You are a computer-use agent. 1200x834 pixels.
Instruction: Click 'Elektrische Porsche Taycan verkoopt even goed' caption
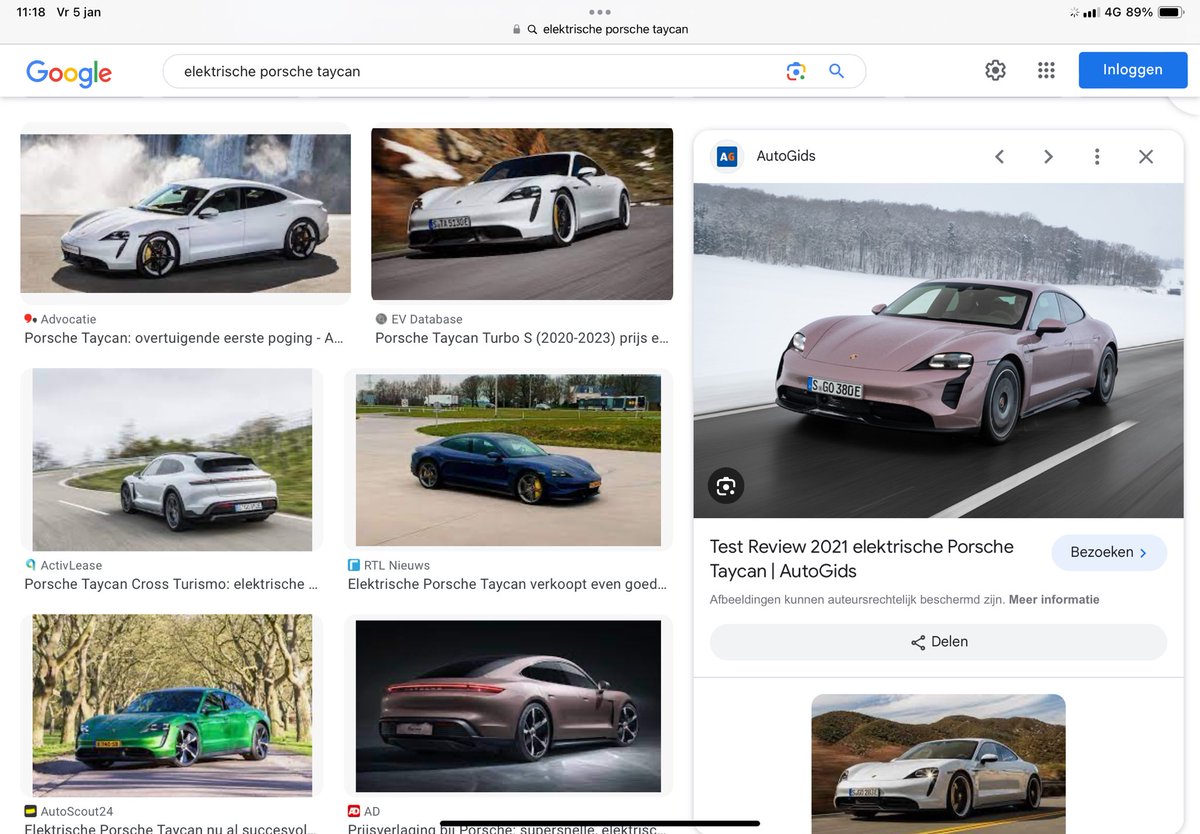click(507, 584)
